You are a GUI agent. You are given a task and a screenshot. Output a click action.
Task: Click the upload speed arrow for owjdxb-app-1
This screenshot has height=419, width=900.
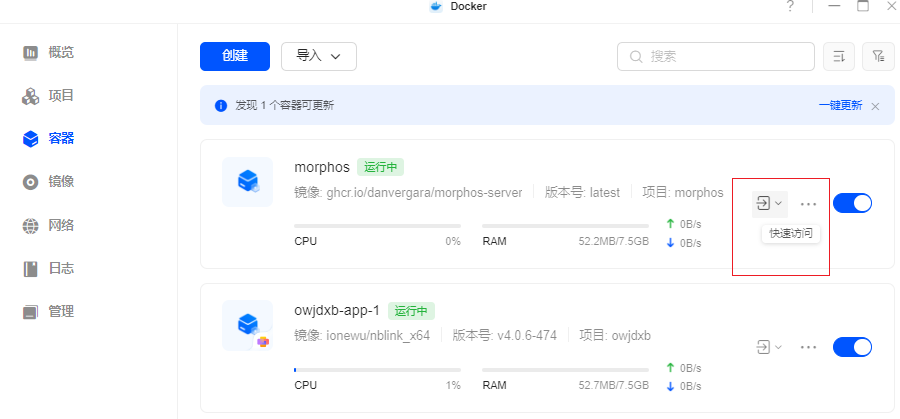point(670,367)
